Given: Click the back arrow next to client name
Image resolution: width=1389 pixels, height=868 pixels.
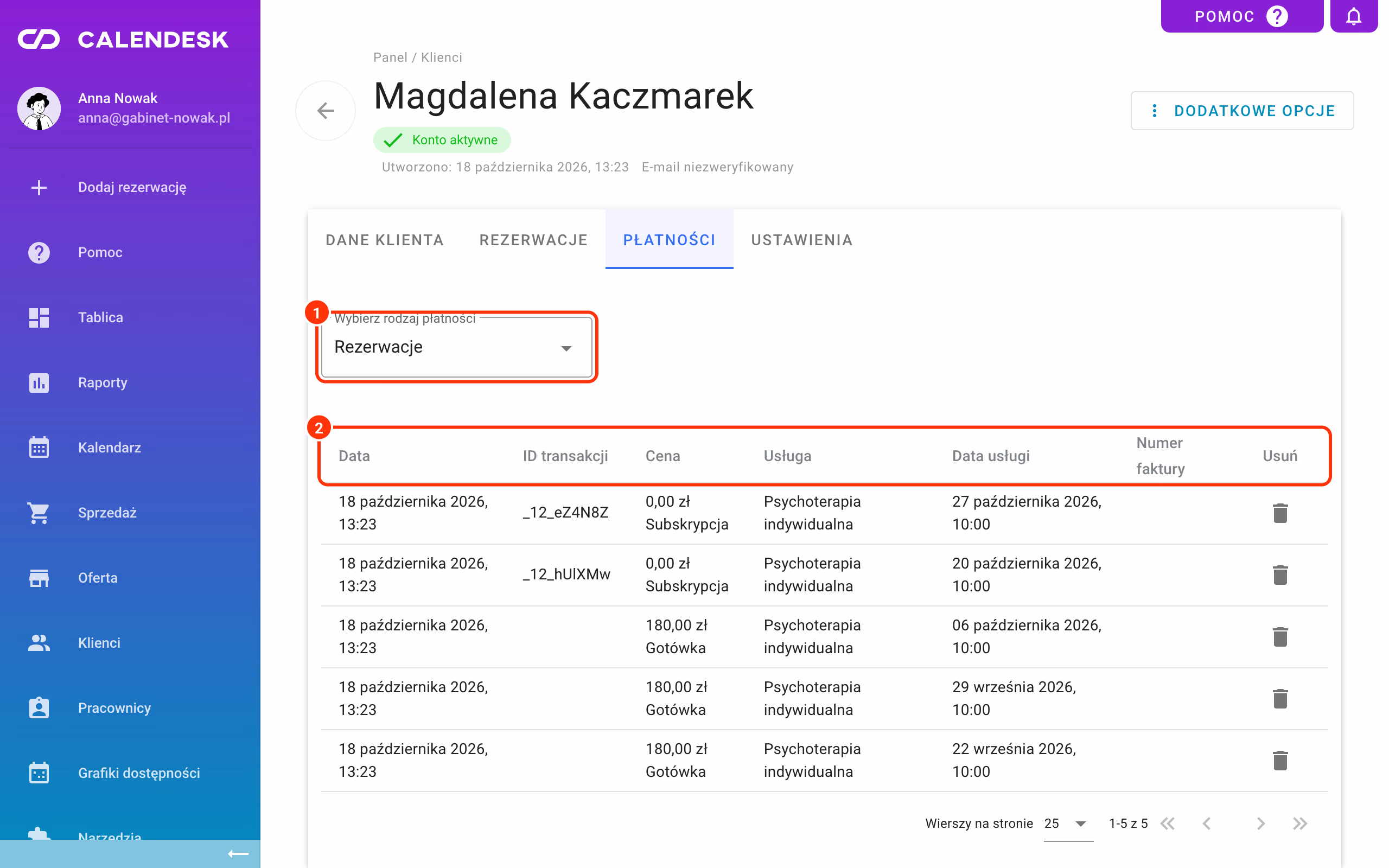Looking at the screenshot, I should coord(326,110).
